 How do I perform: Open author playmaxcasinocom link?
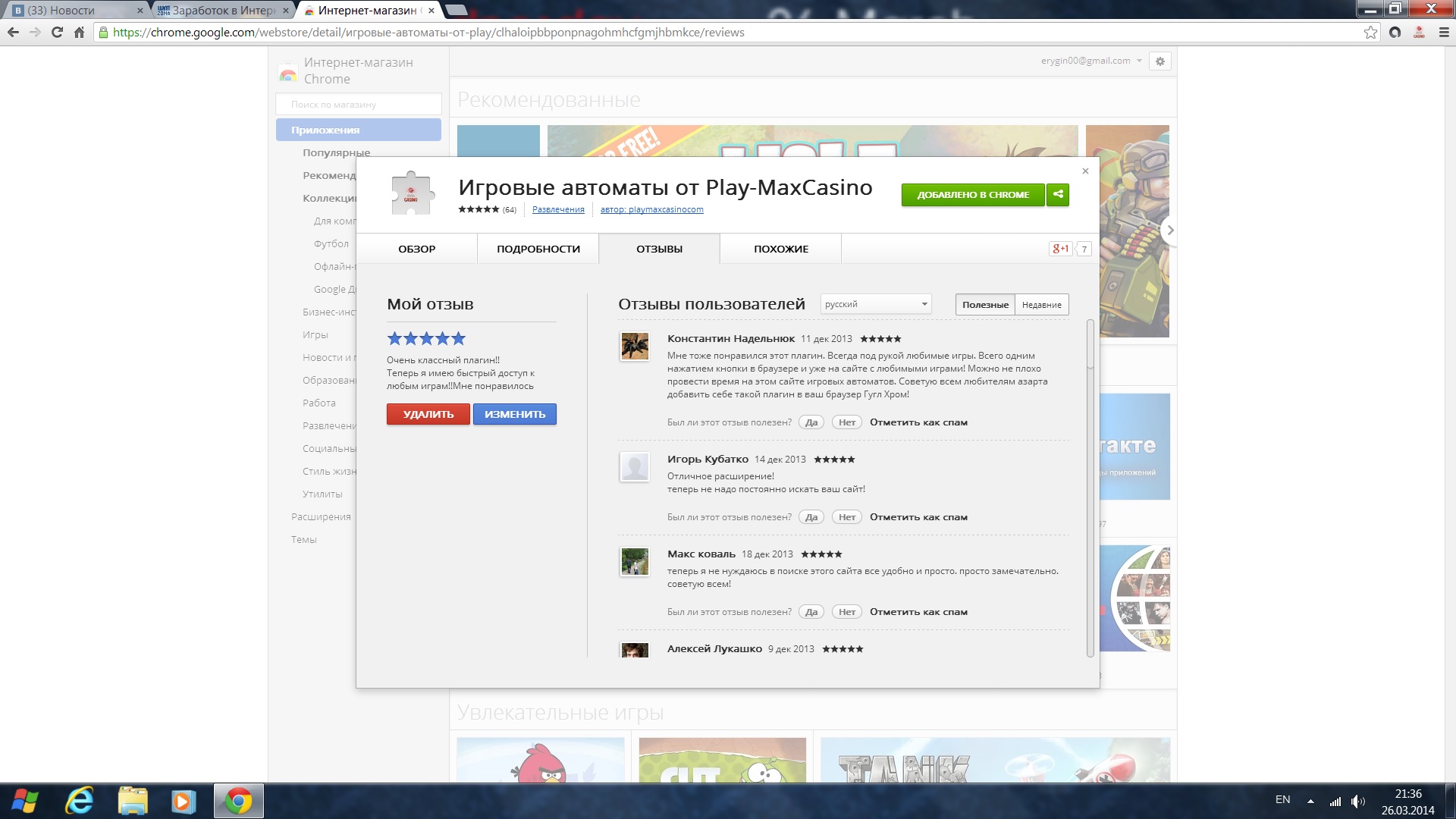point(651,209)
